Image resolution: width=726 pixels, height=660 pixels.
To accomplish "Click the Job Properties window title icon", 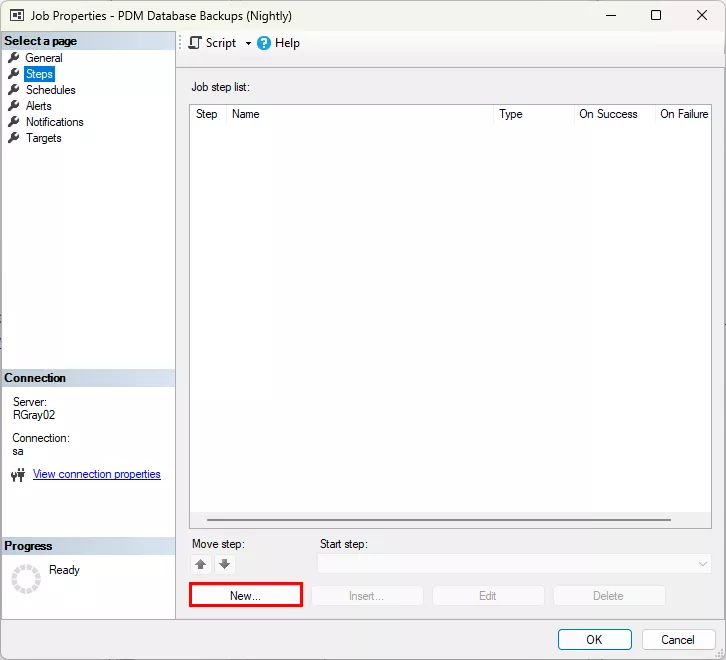I will click(x=17, y=16).
